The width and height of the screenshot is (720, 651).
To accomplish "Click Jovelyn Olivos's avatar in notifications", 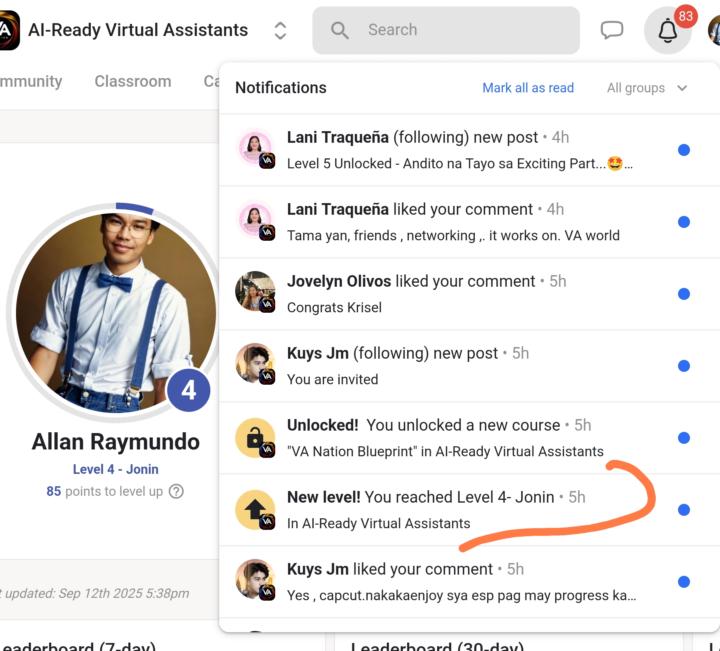I will [x=253, y=293].
